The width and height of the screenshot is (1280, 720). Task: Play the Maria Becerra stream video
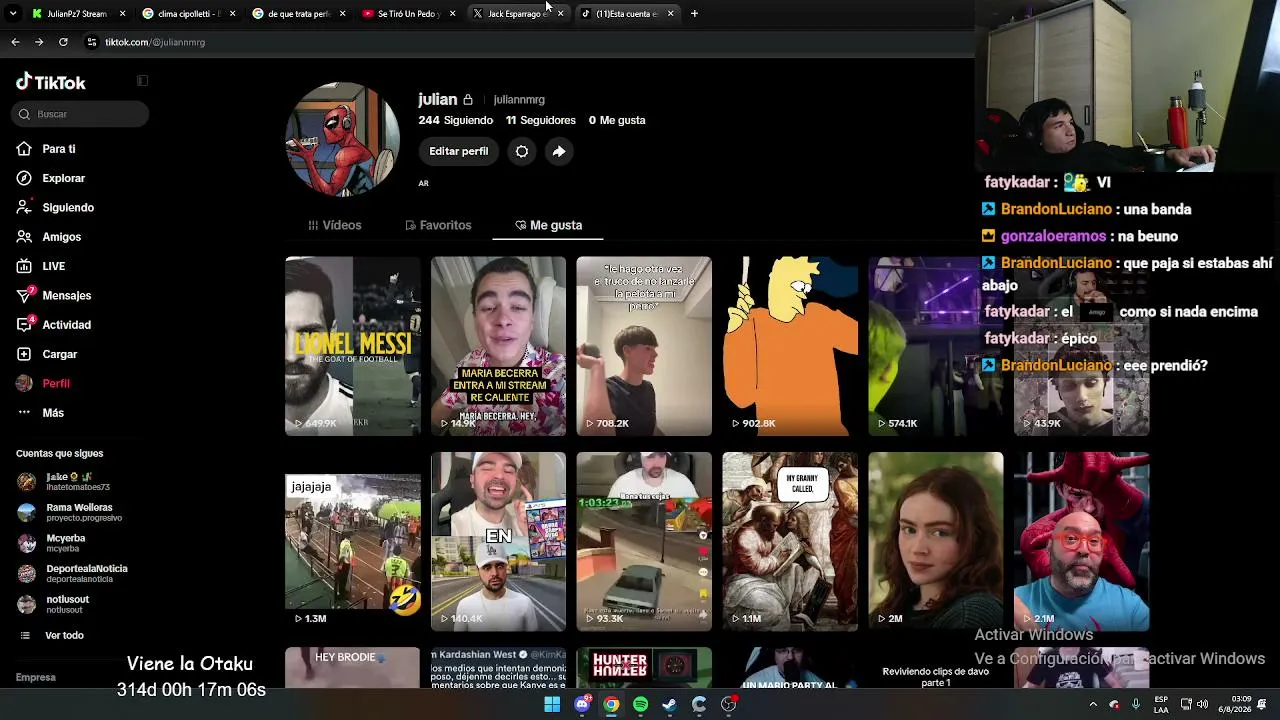[x=499, y=346]
